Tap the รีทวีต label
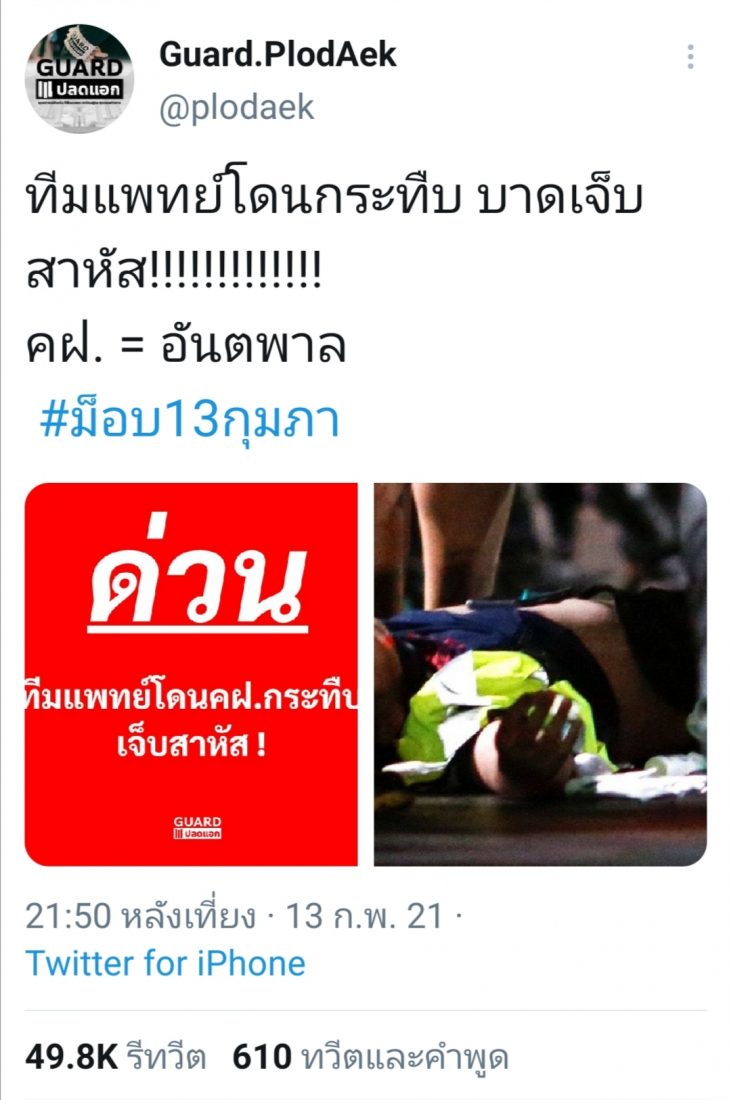 [166, 1057]
